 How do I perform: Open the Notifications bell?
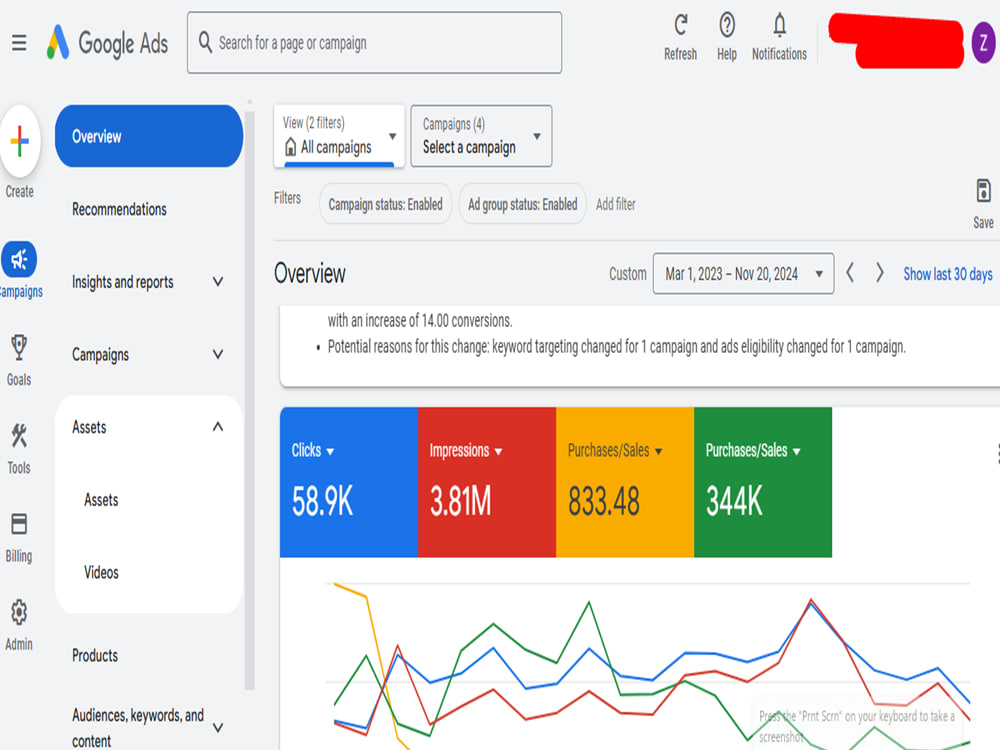779,38
